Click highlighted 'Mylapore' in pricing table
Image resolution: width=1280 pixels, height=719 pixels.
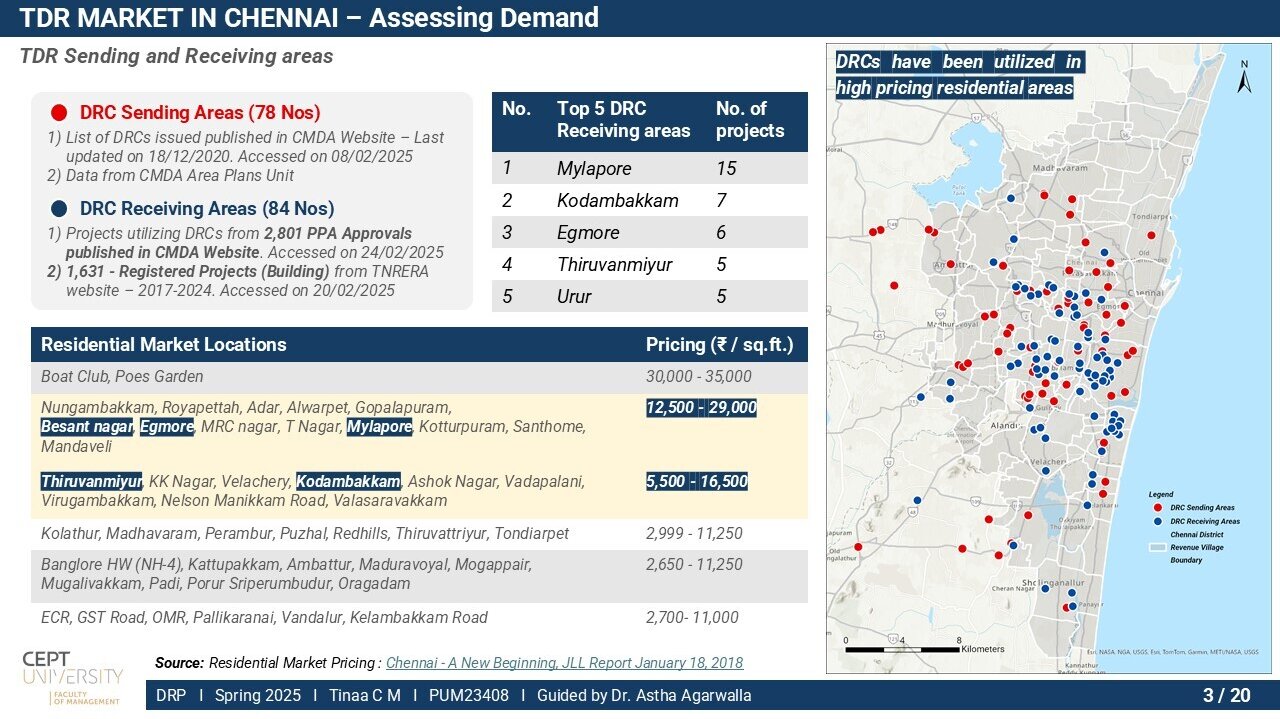(x=379, y=427)
